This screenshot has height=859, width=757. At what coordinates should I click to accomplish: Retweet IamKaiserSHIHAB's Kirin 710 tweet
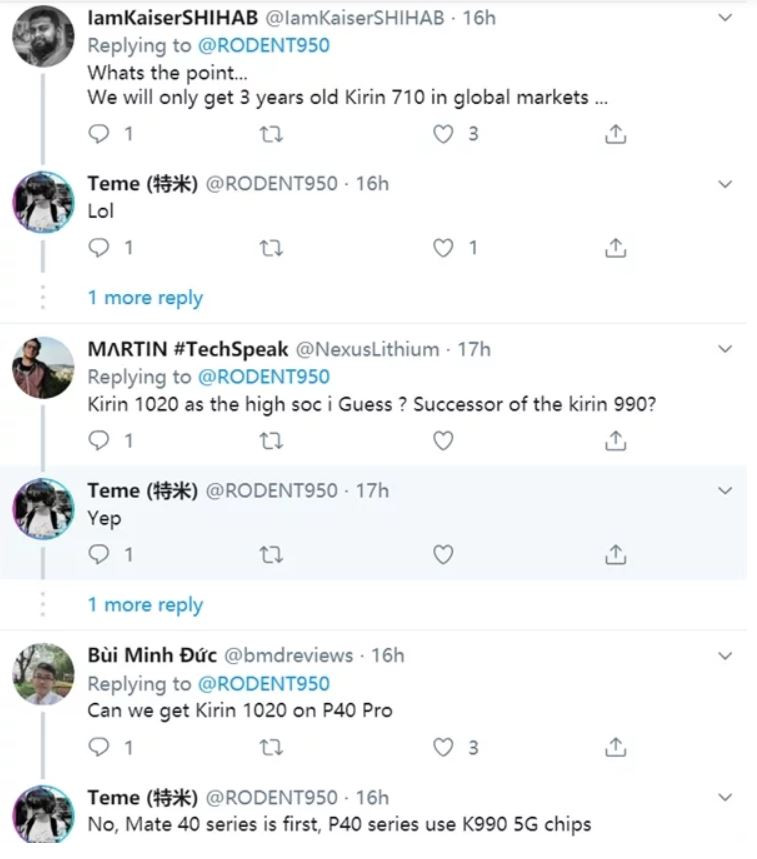pyautogui.click(x=271, y=133)
